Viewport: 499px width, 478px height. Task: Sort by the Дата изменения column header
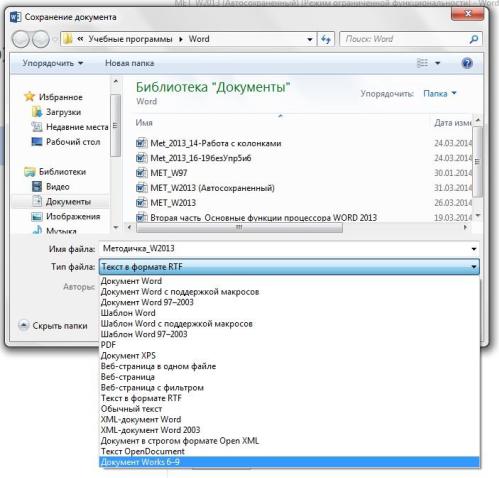click(452, 123)
